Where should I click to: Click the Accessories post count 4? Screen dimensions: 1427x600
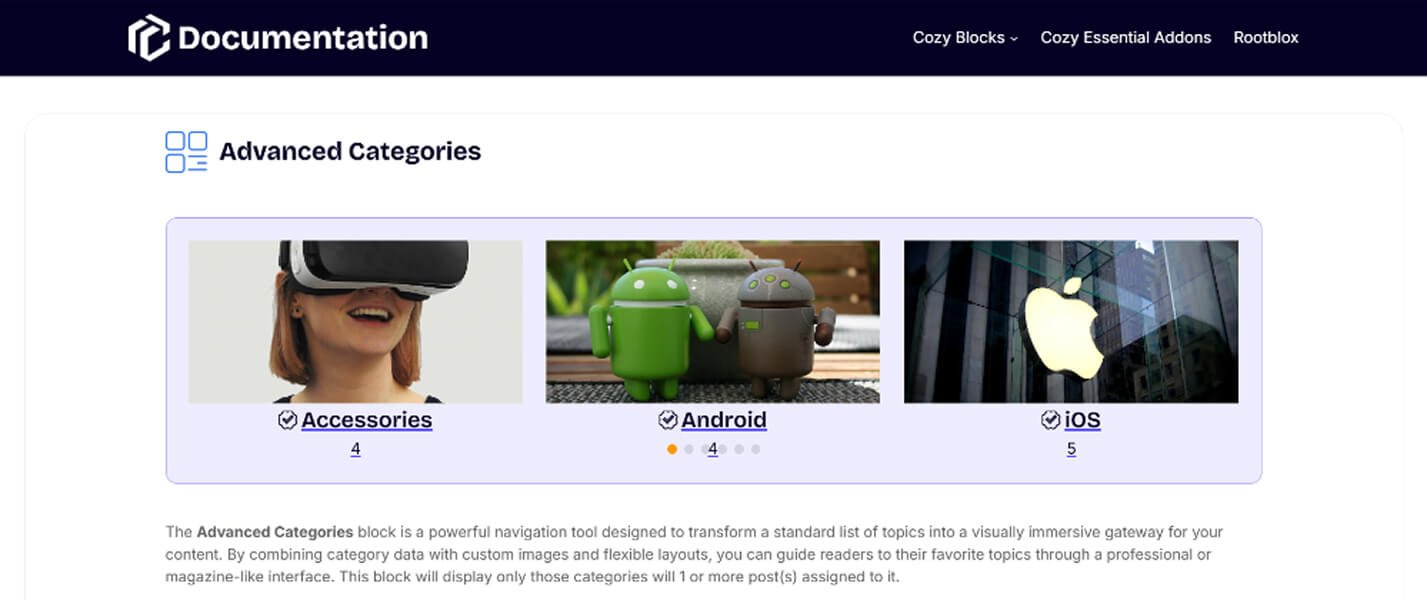point(355,449)
